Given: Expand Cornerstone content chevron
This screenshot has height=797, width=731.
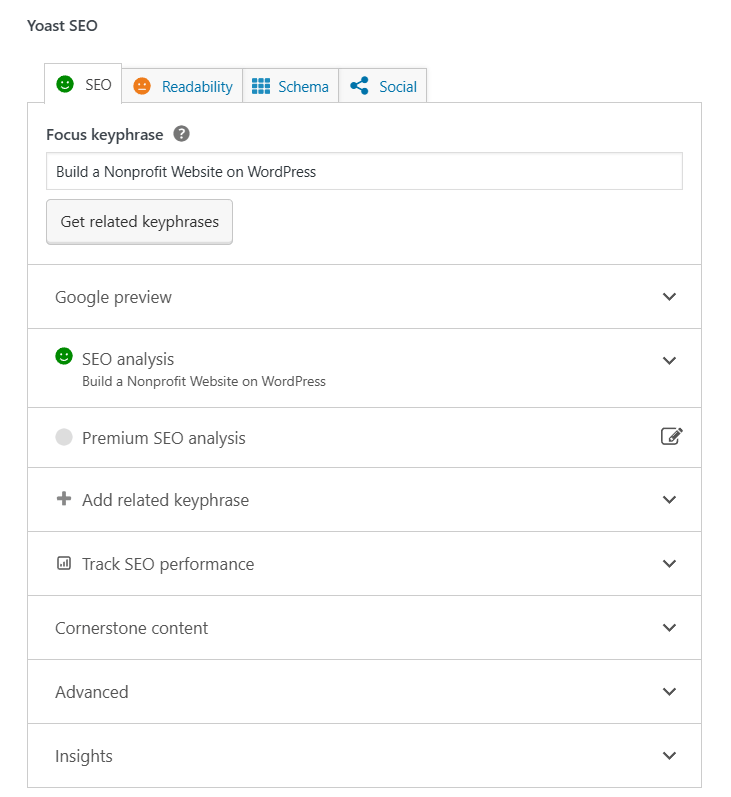Looking at the screenshot, I should [669, 628].
